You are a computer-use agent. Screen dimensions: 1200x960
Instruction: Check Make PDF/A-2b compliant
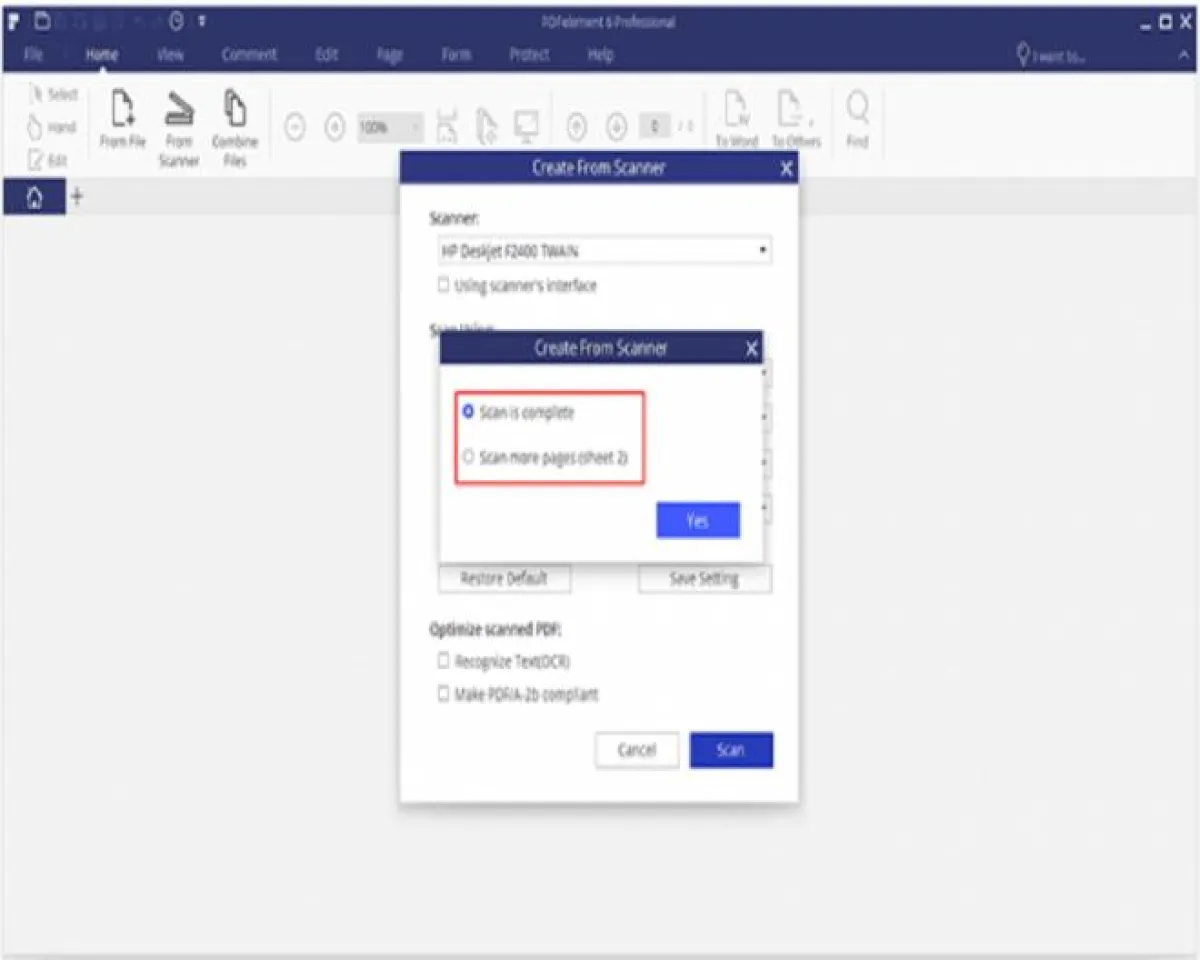pos(443,694)
